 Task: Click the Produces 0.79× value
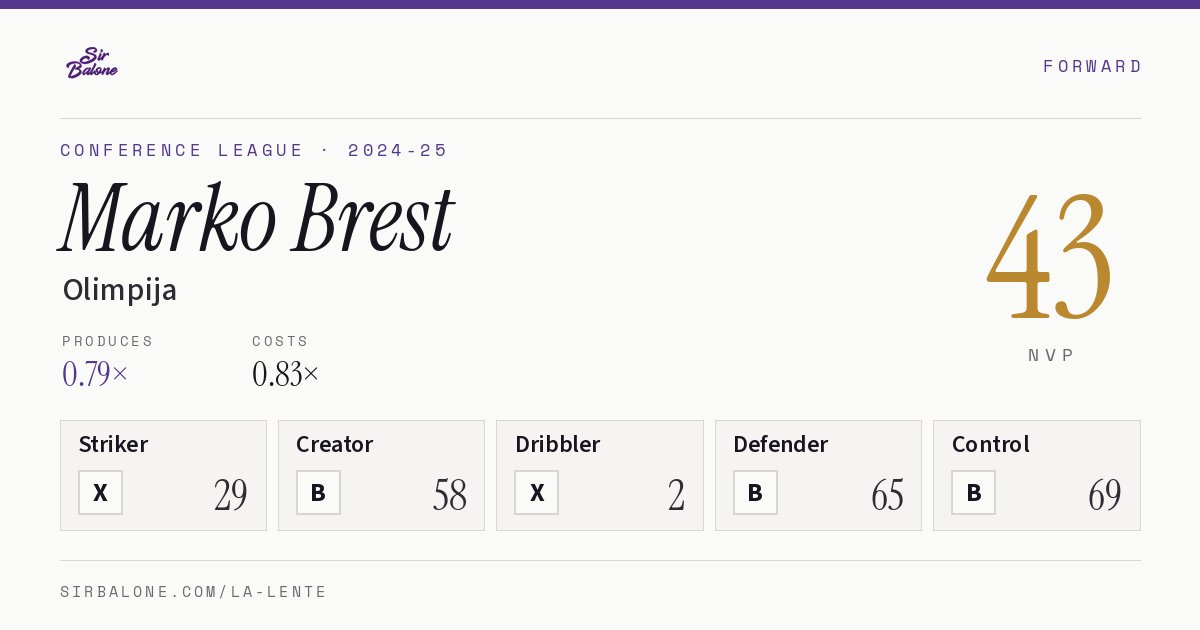[95, 374]
